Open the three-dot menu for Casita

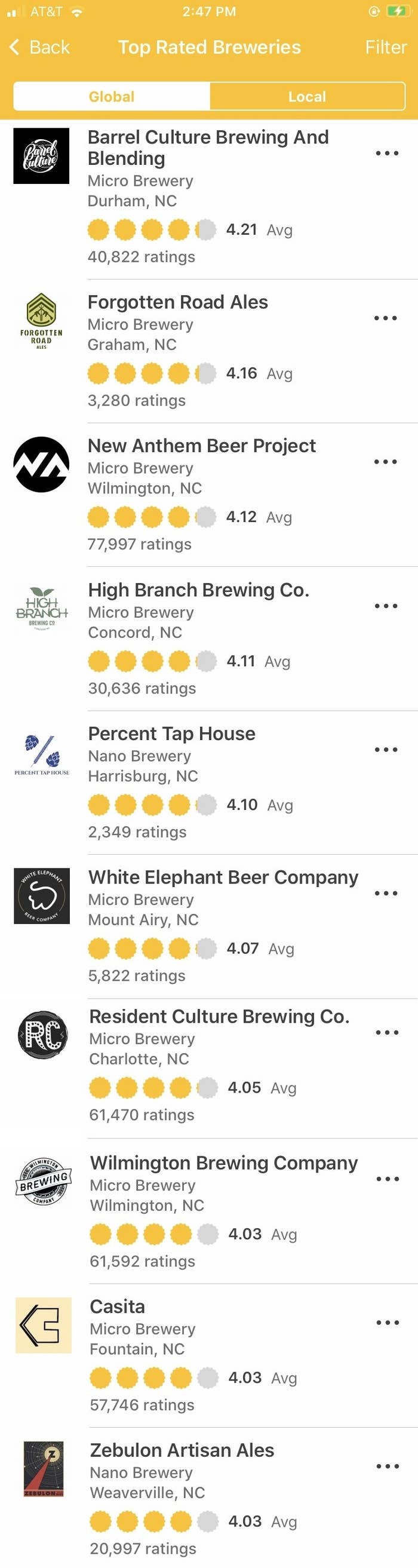(388, 1322)
